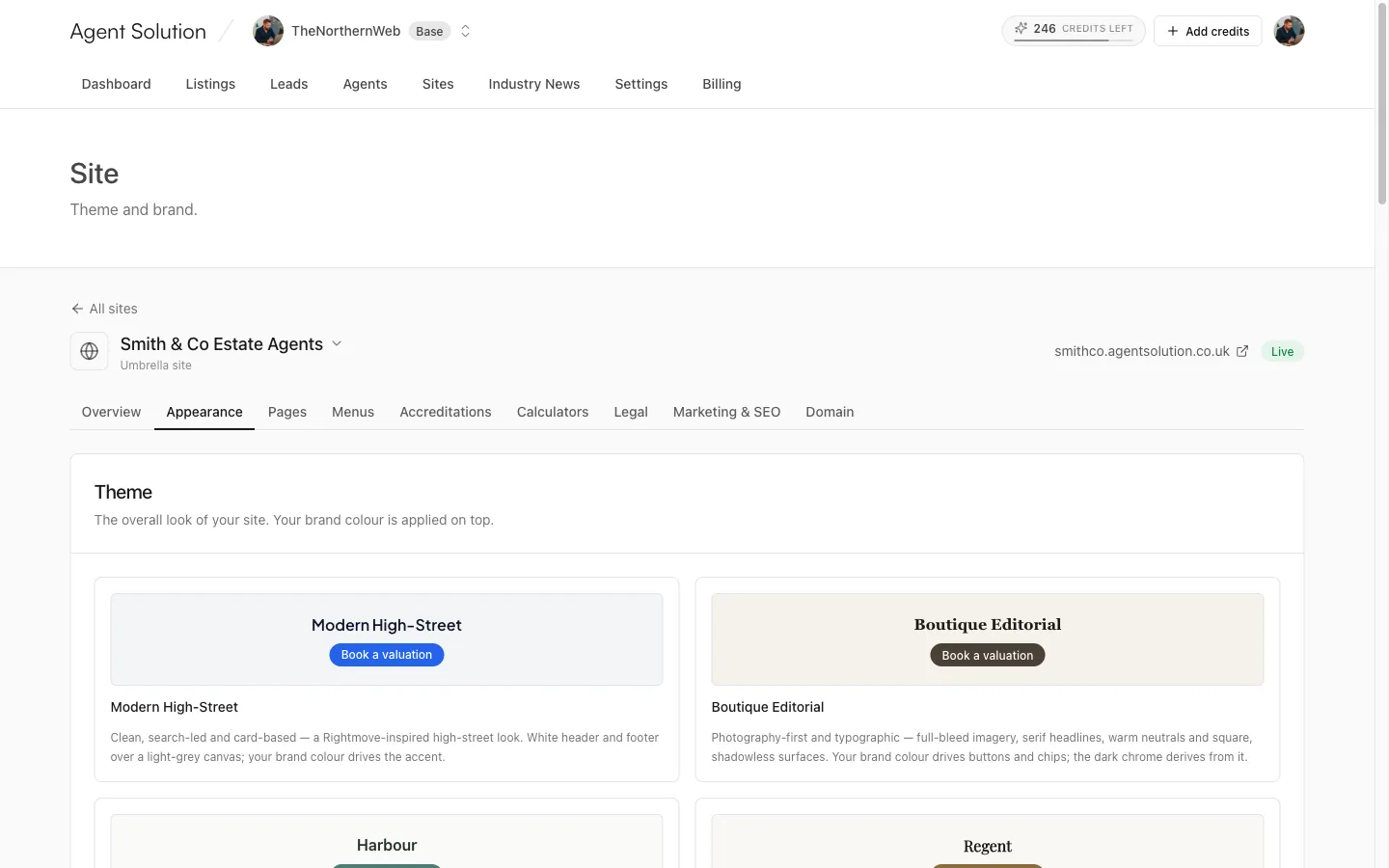Expand the workspace switcher chevrons

tap(465, 31)
